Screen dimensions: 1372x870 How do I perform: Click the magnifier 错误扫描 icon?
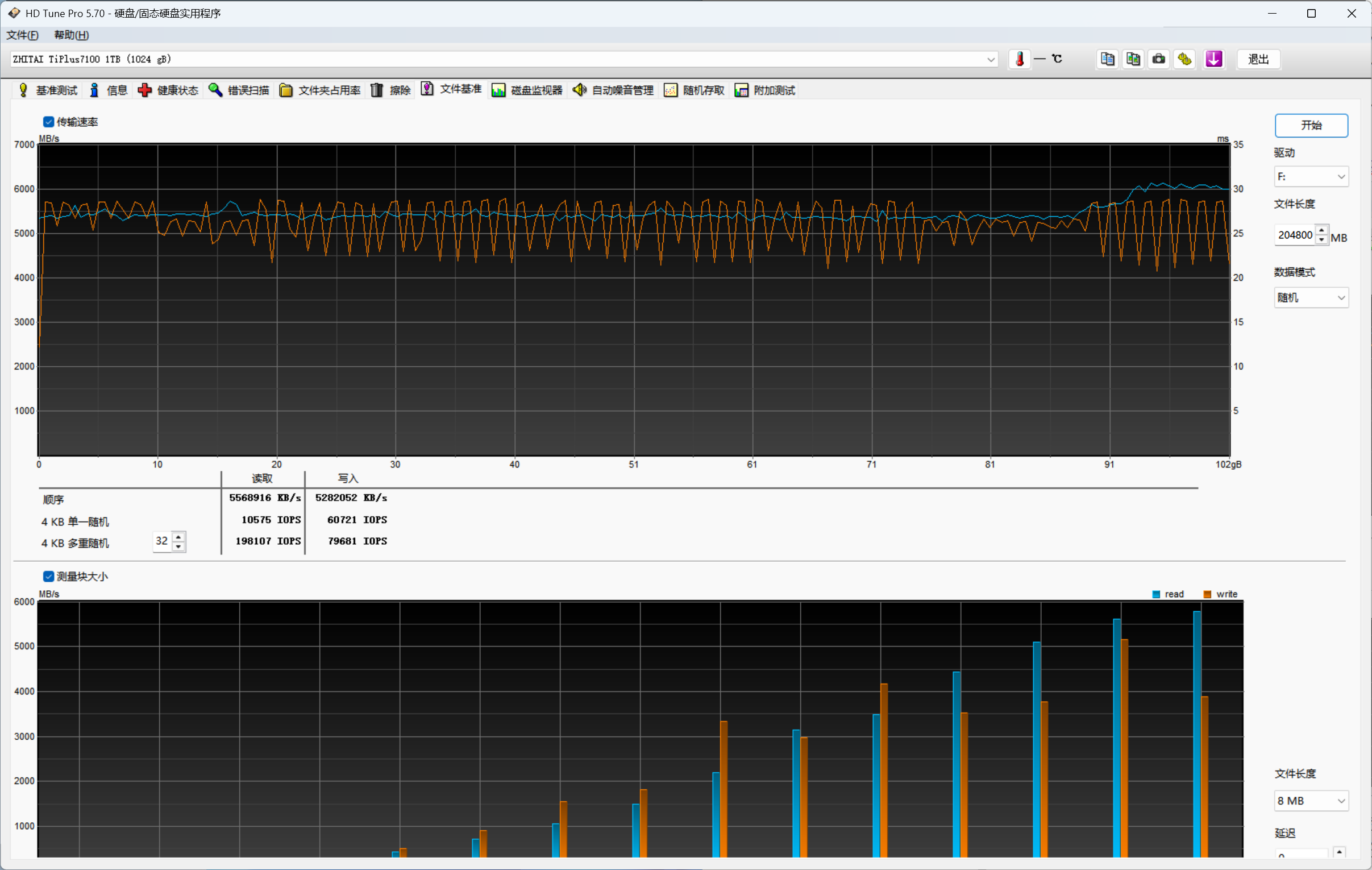click(x=215, y=90)
